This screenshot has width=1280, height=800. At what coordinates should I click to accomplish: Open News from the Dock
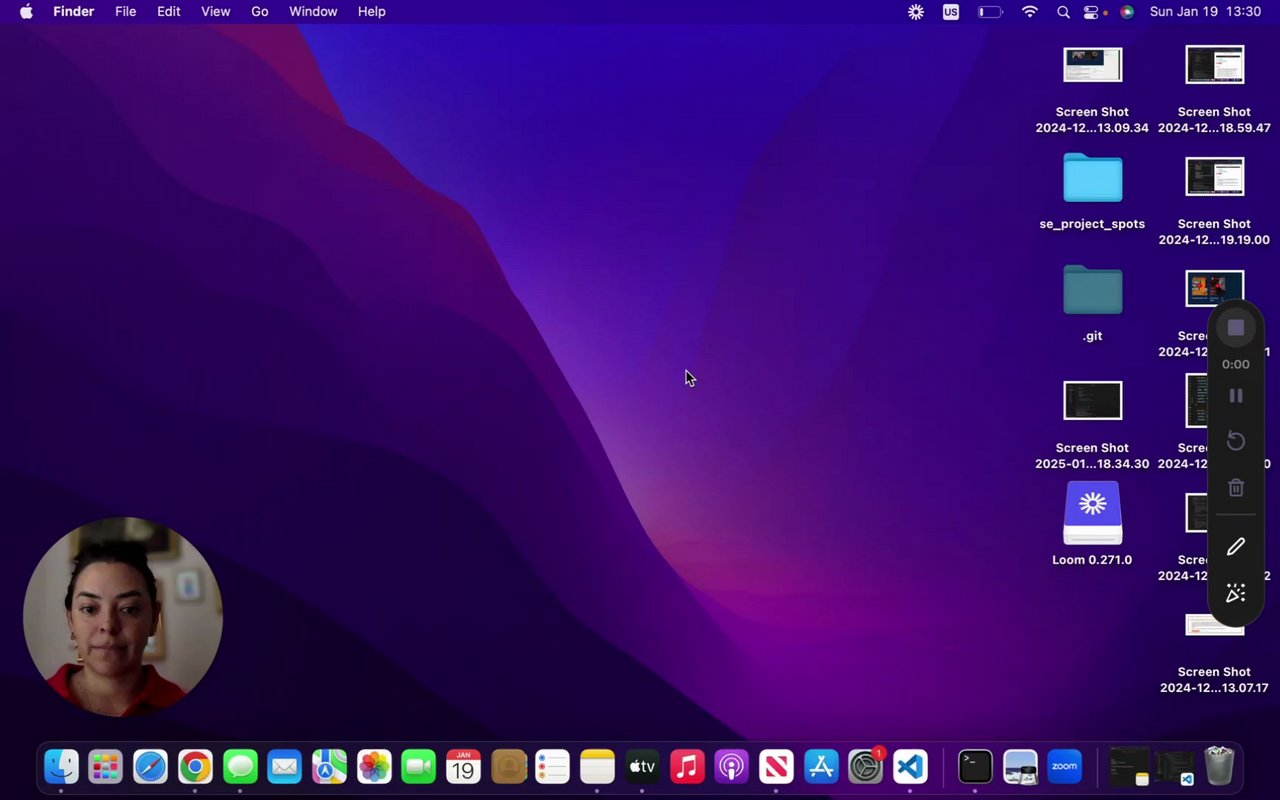[x=776, y=767]
